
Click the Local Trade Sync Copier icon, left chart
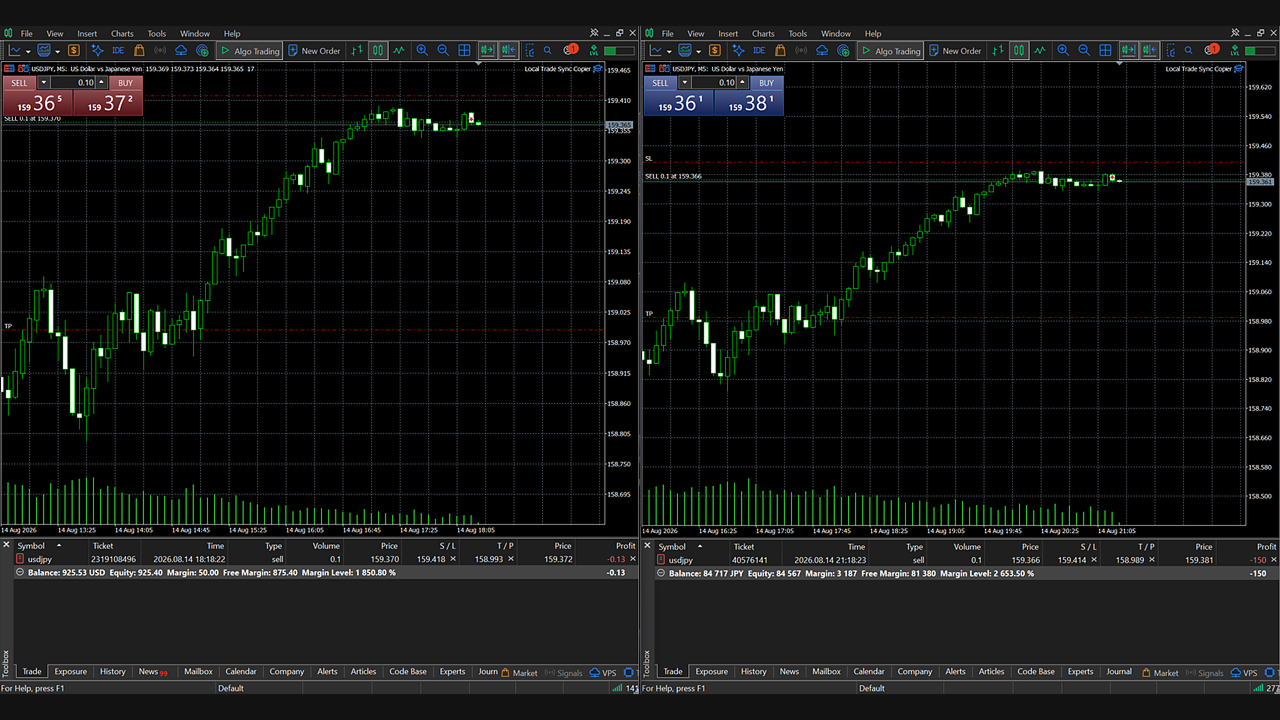[598, 69]
